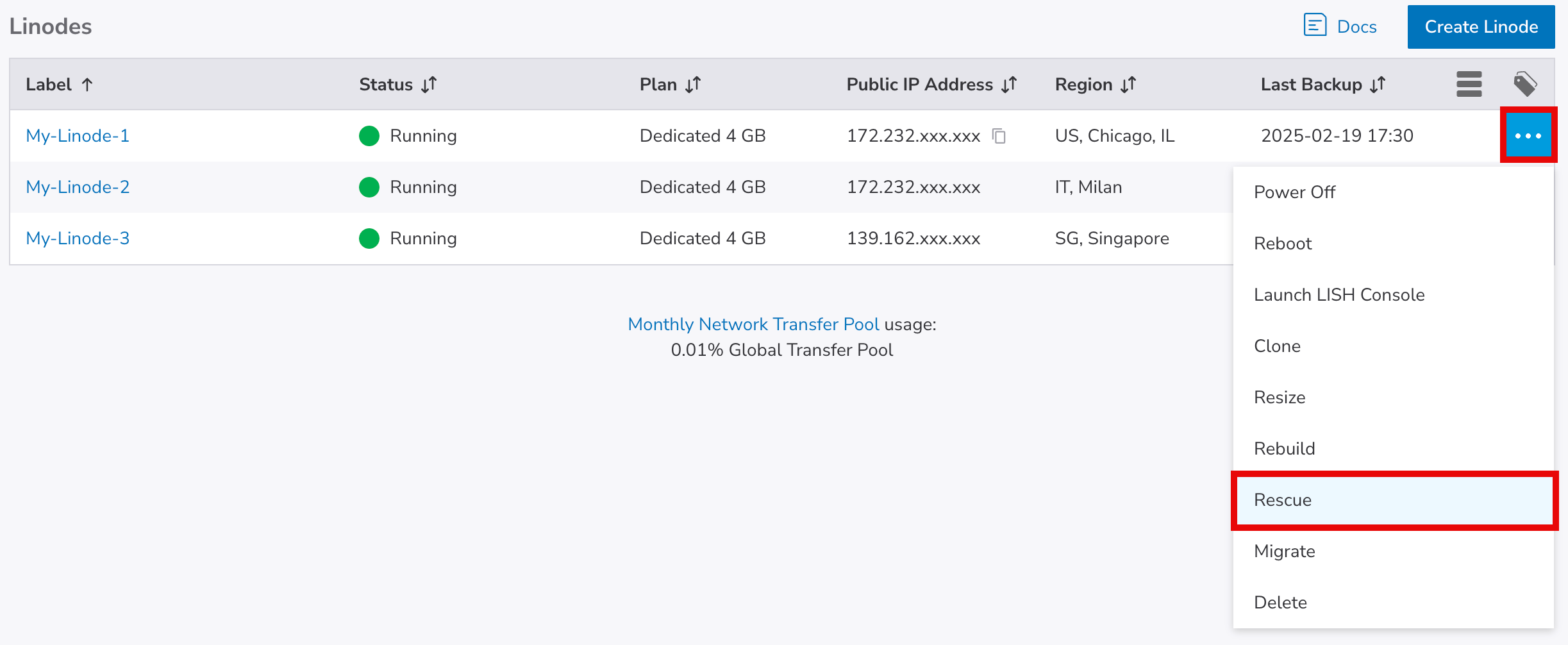Sort by Public IP Address arrows
The width and height of the screenshot is (1568, 645).
pyautogui.click(x=1009, y=85)
